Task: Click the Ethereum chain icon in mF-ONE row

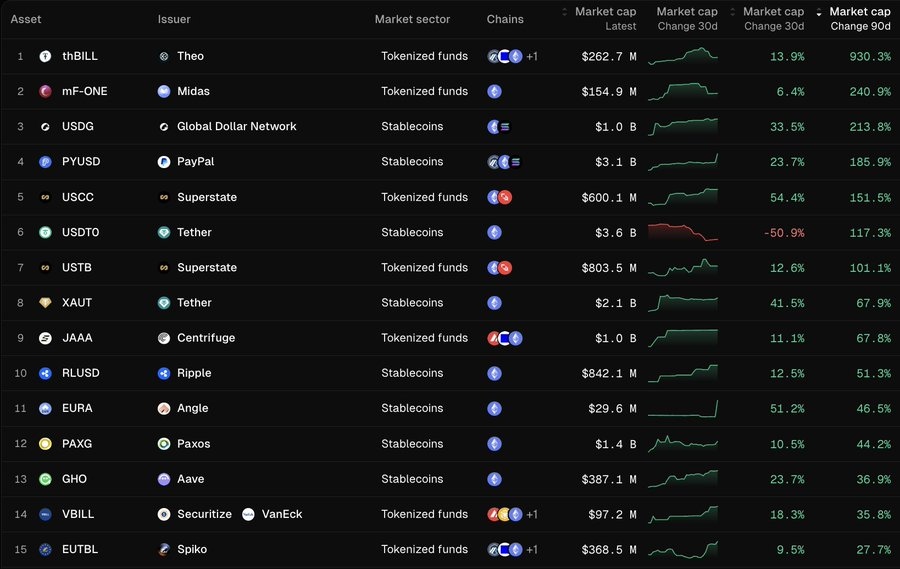Action: click(494, 91)
